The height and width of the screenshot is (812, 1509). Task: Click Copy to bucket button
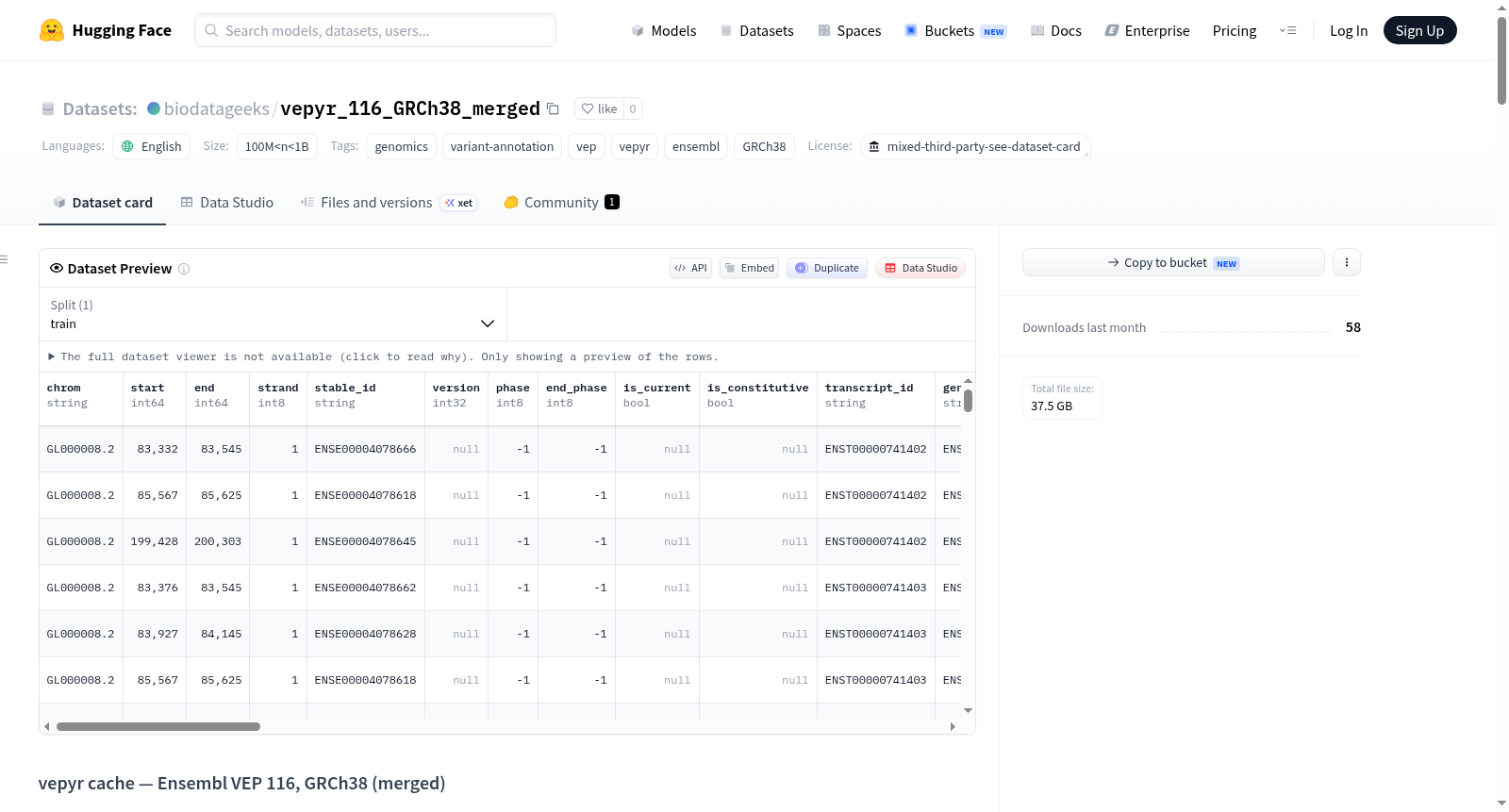click(x=1173, y=262)
